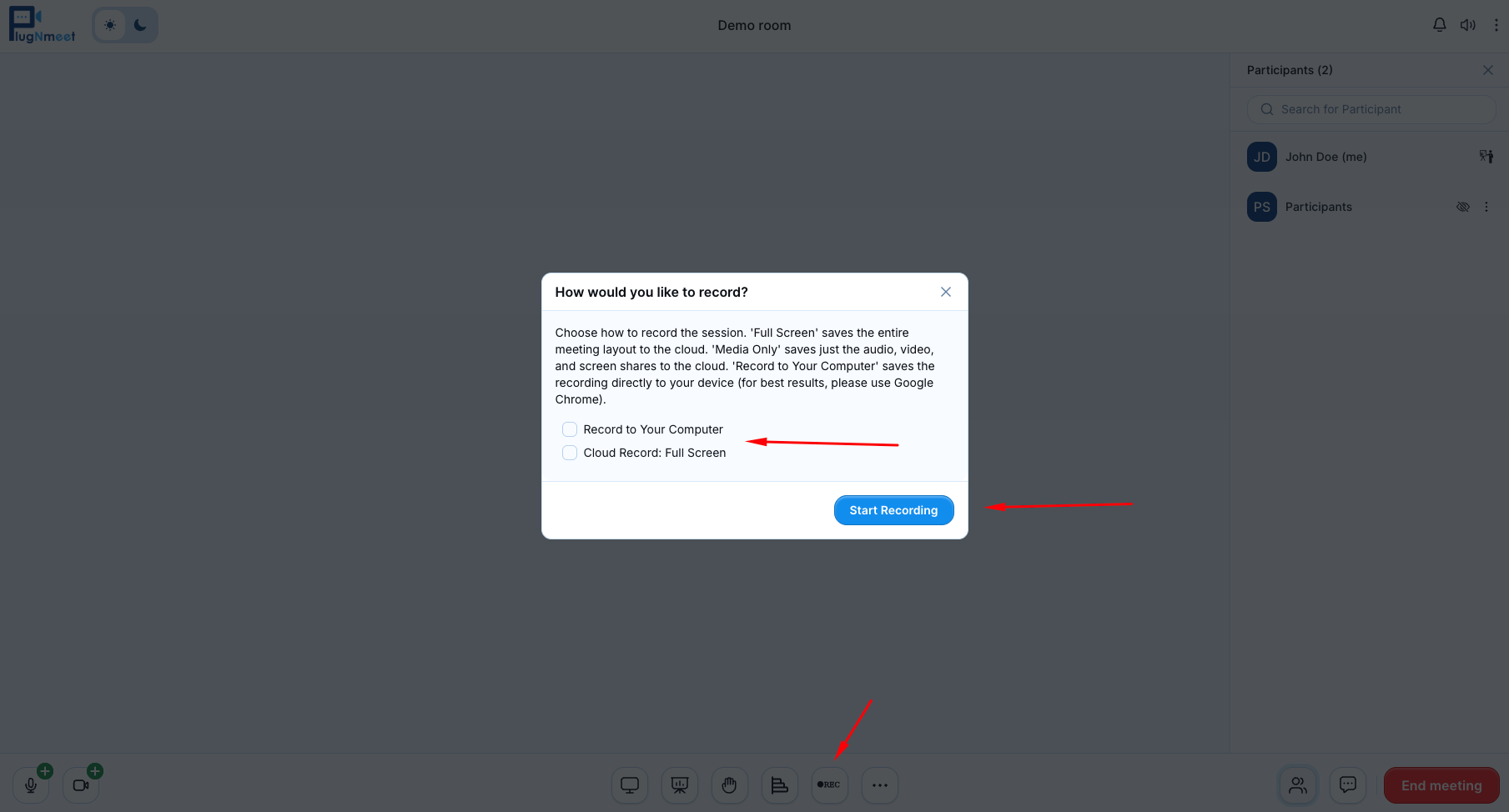The image size is (1509, 812).
Task: Click the Search for Participant field
Action: pos(1371,109)
